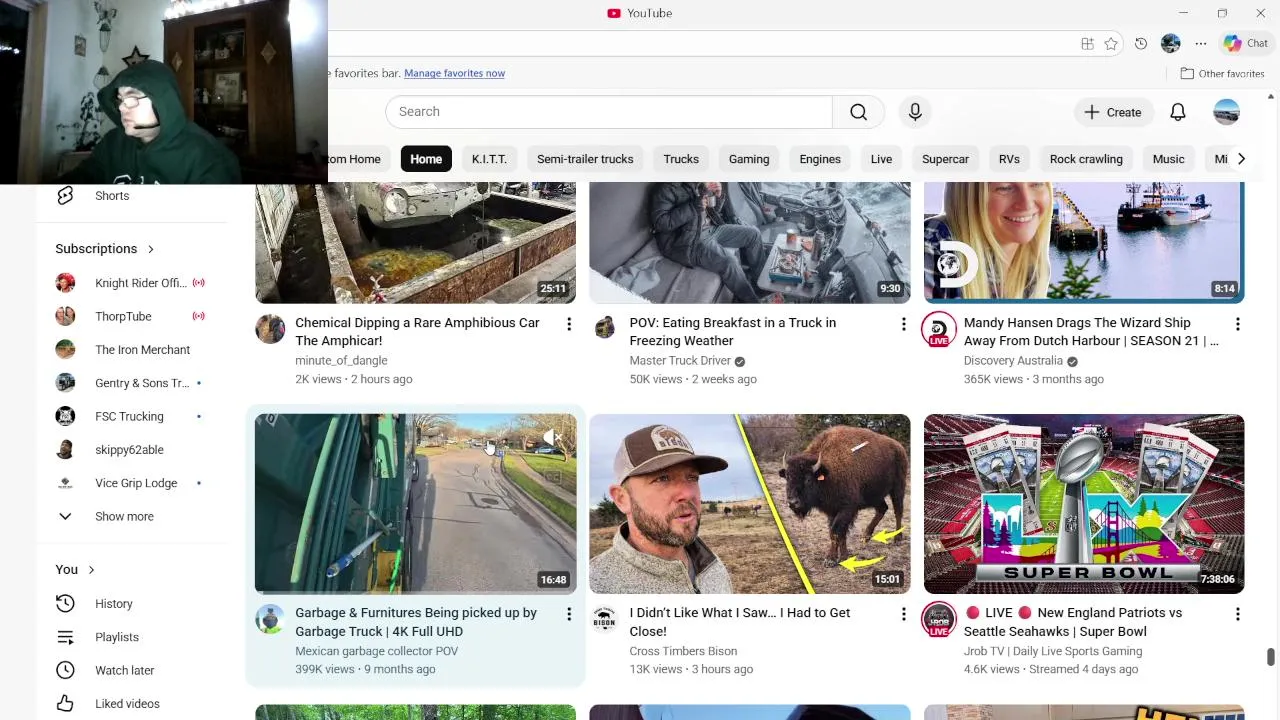
Task: Select the Engines chip
Action: (x=820, y=159)
